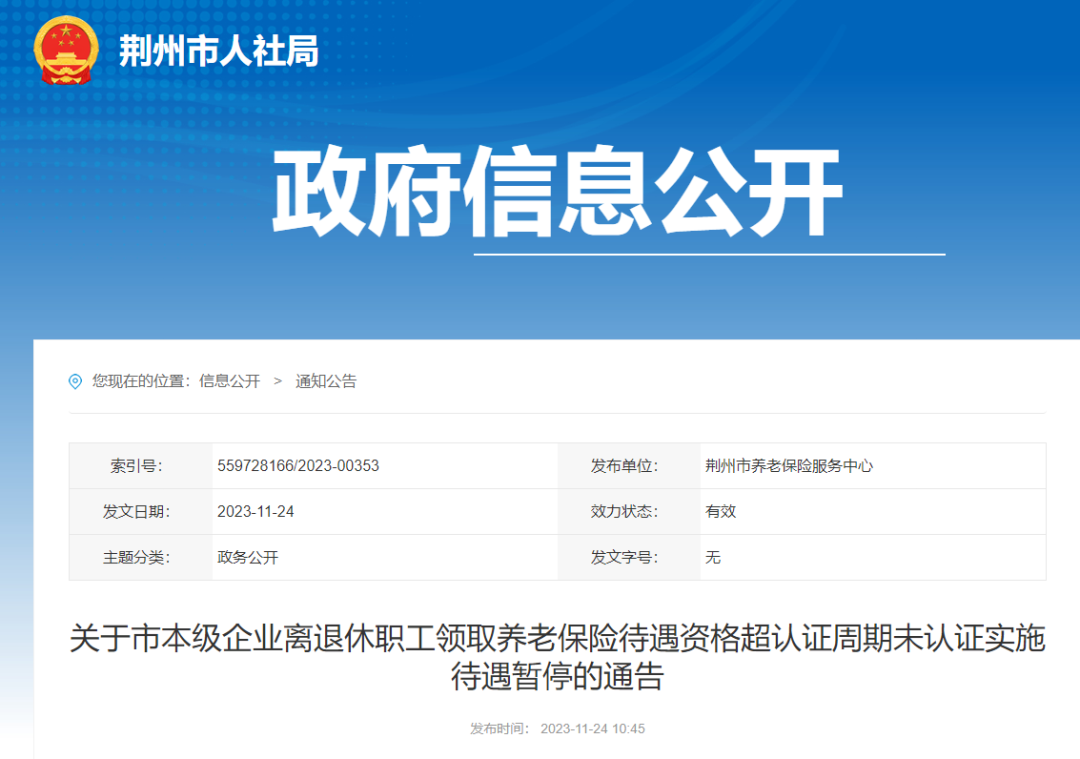The image size is (1080, 759).
Task: Open the 通知公告 breadcrumb link
Action: point(327,381)
